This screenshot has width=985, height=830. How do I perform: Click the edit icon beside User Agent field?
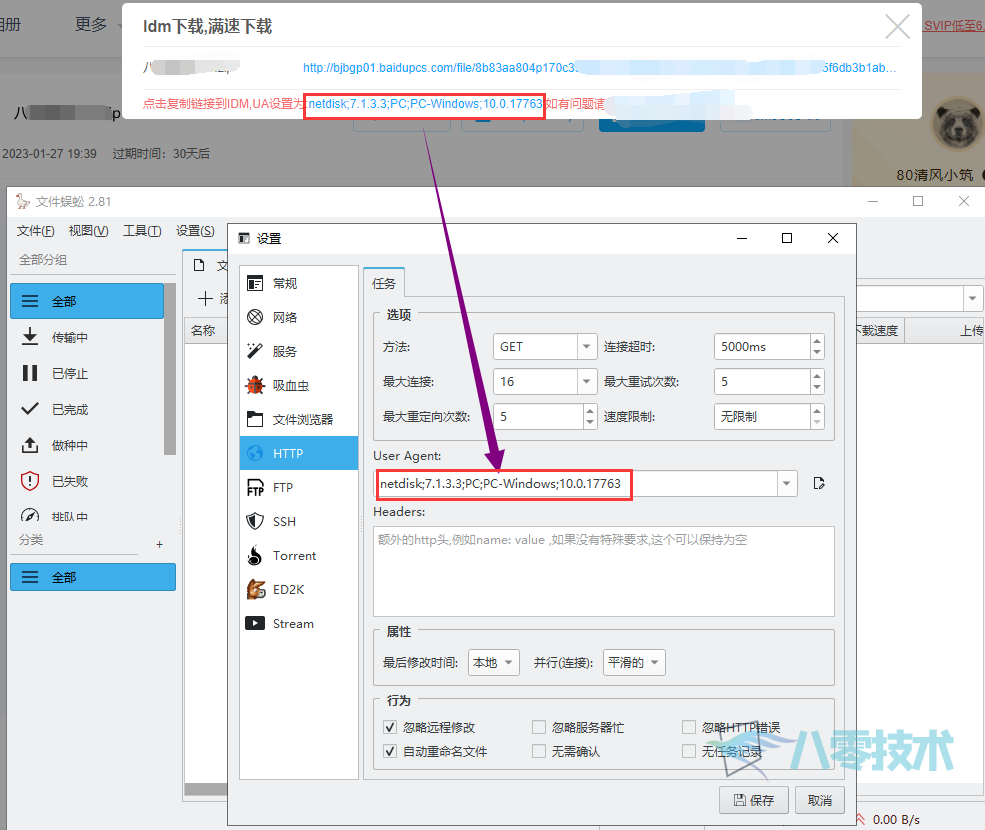(819, 483)
